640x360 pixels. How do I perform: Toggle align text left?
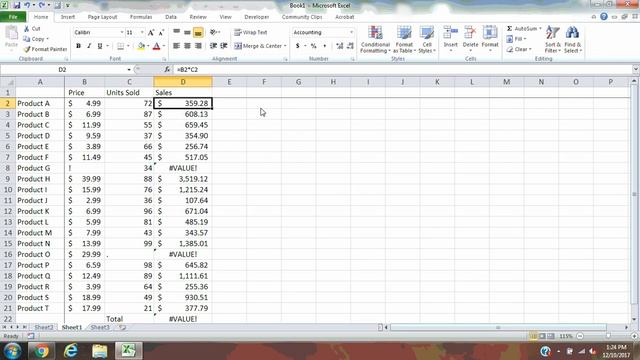(176, 46)
